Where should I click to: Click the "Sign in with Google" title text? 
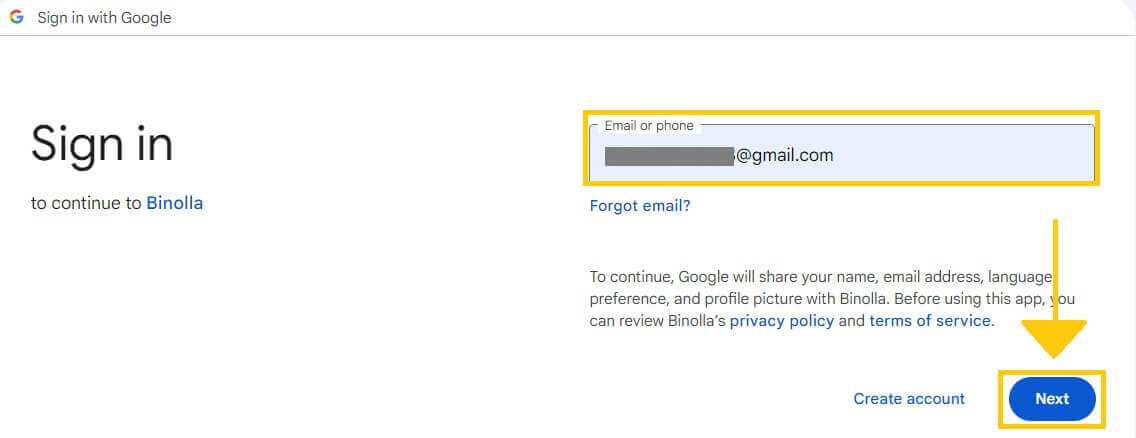[104, 18]
